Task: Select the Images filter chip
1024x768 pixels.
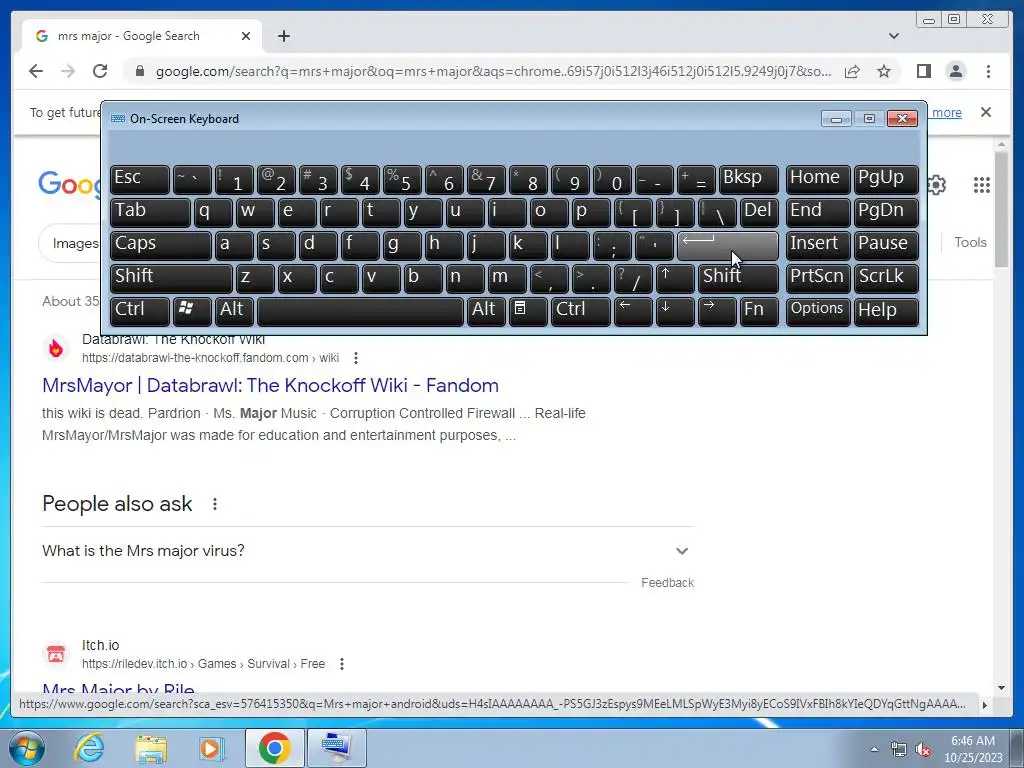Action: click(73, 243)
